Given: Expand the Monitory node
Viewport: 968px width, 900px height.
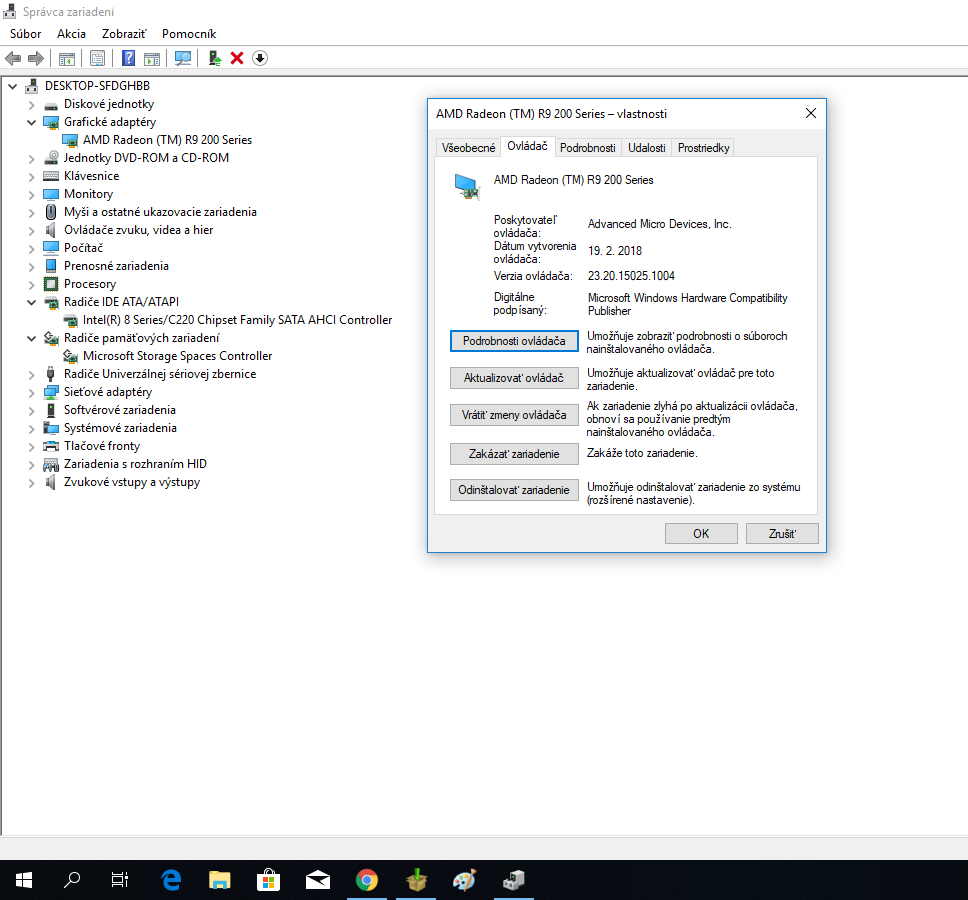Looking at the screenshot, I should tap(31, 194).
